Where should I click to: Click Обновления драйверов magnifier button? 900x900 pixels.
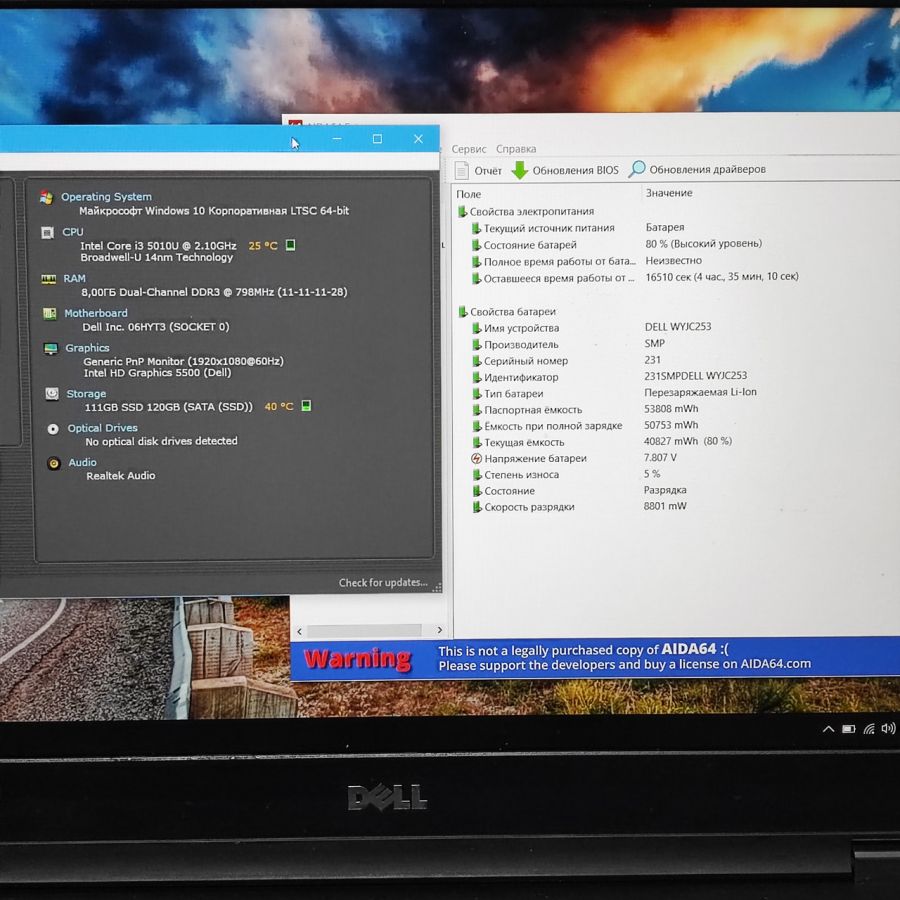(x=697, y=169)
